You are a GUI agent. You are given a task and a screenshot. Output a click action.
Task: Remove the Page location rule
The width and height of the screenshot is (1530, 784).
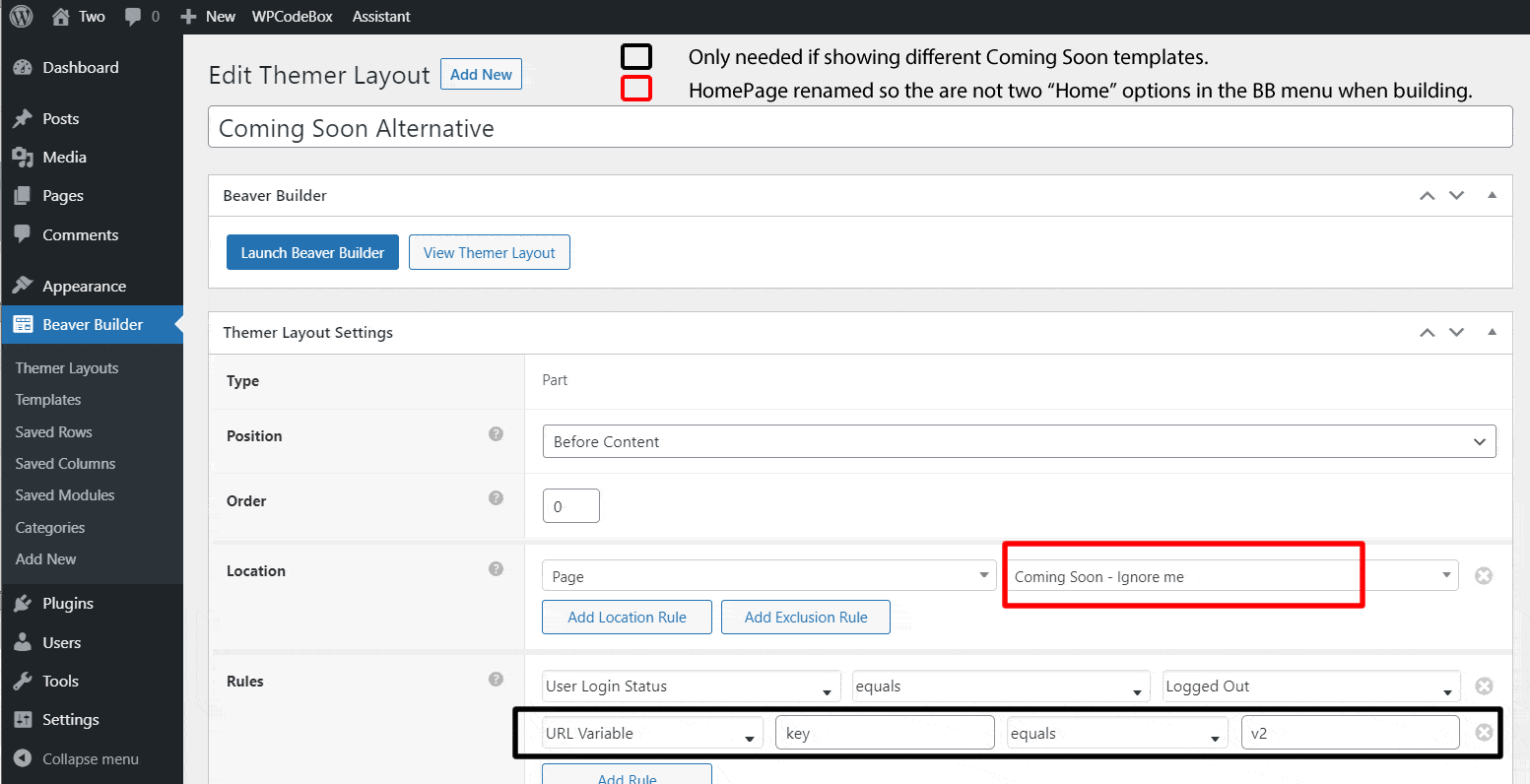pyautogui.click(x=1484, y=575)
